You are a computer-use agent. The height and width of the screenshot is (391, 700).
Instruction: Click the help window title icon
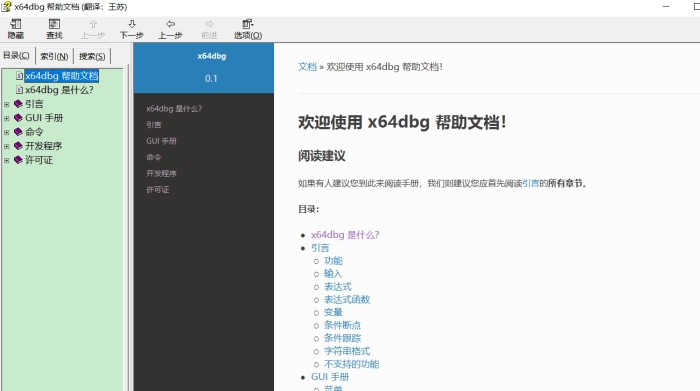pyautogui.click(x=6, y=7)
